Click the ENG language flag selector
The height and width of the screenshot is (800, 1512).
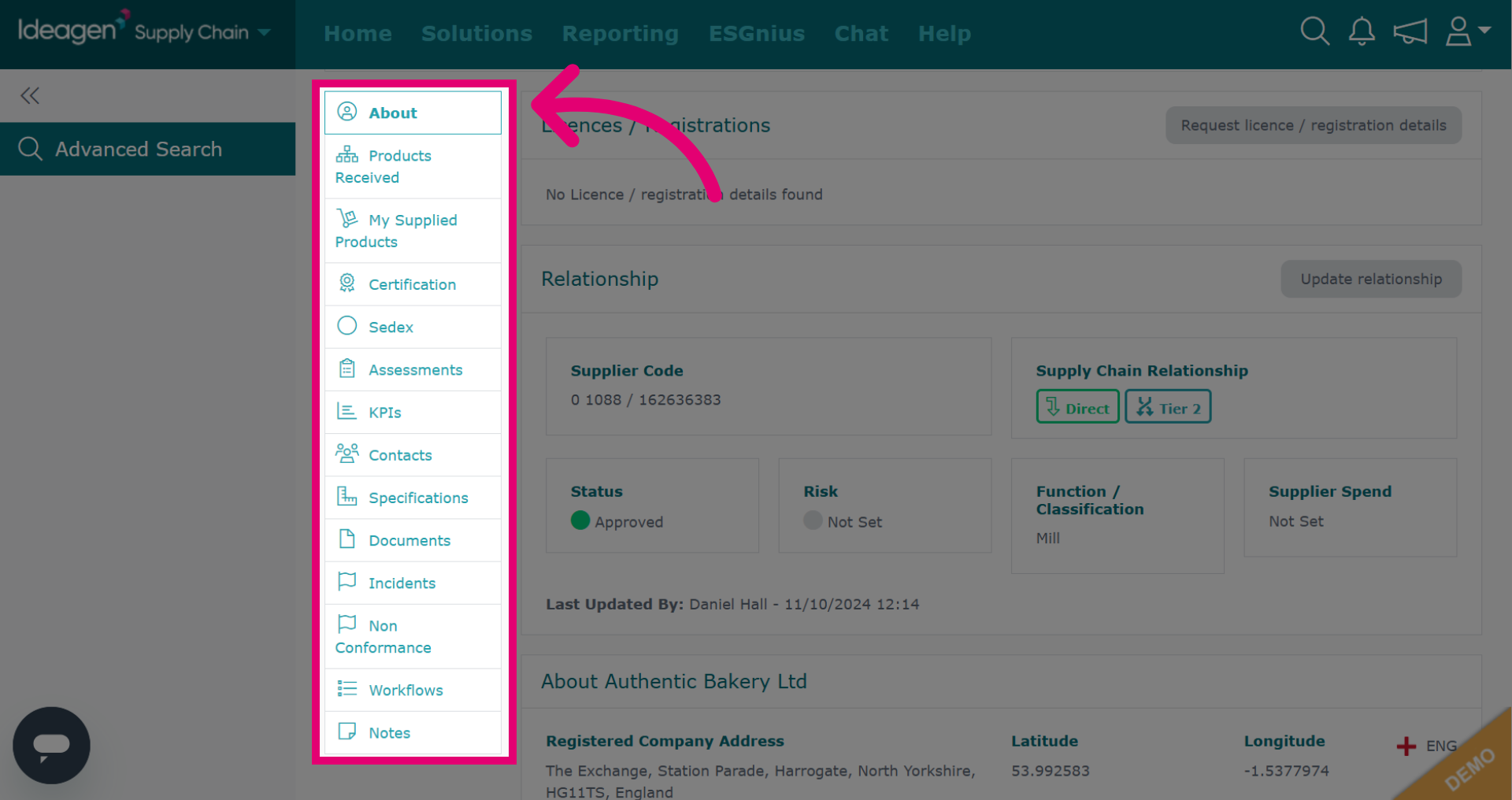(1427, 746)
